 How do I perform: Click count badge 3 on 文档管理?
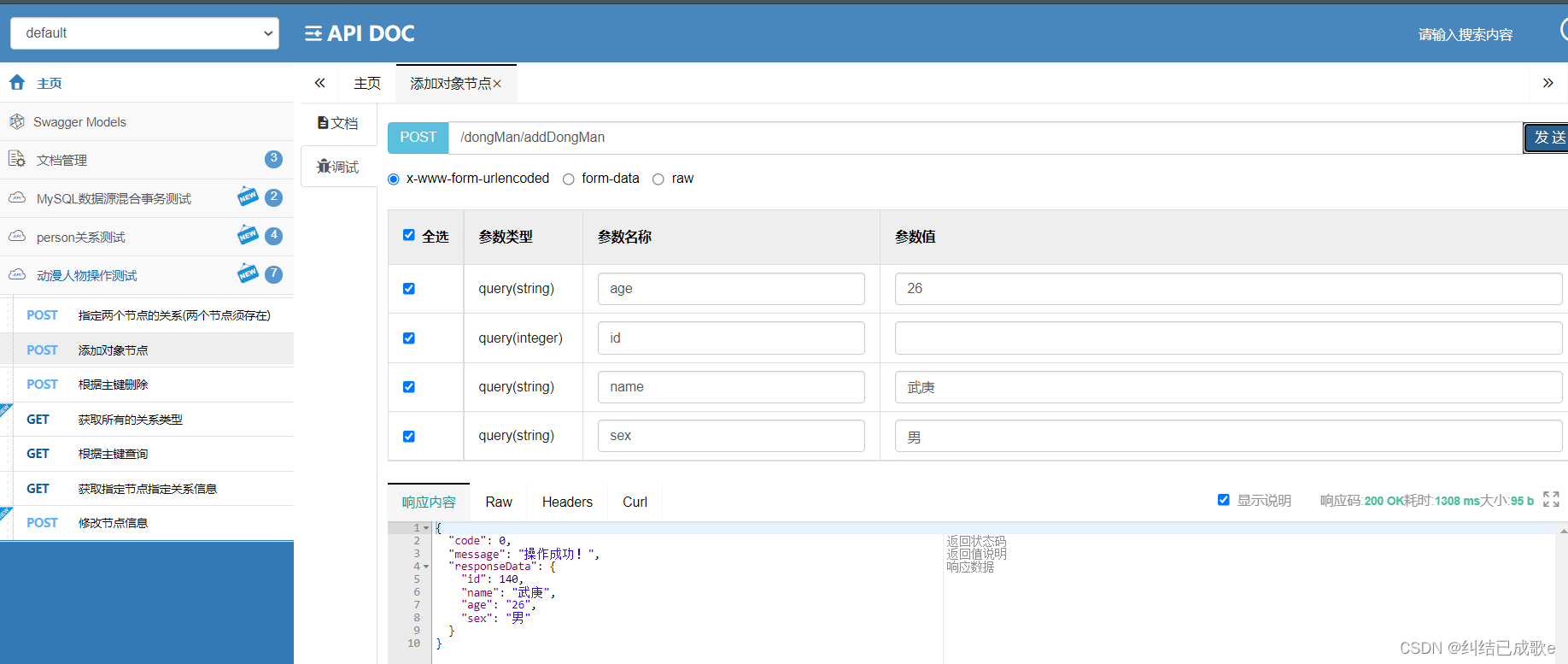(x=273, y=158)
